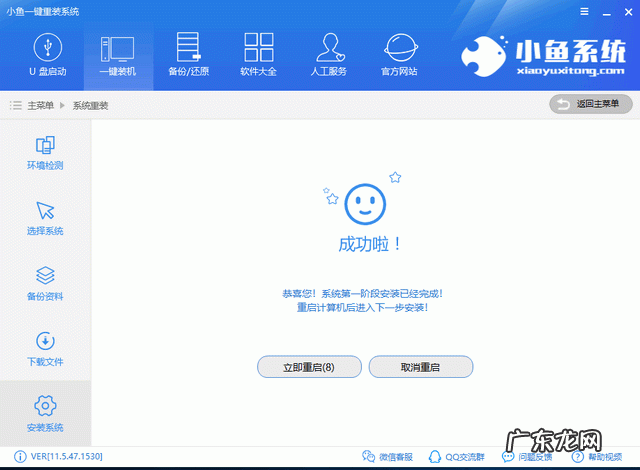Open the 软件大全 software collection
The image size is (640, 470).
pos(259,55)
